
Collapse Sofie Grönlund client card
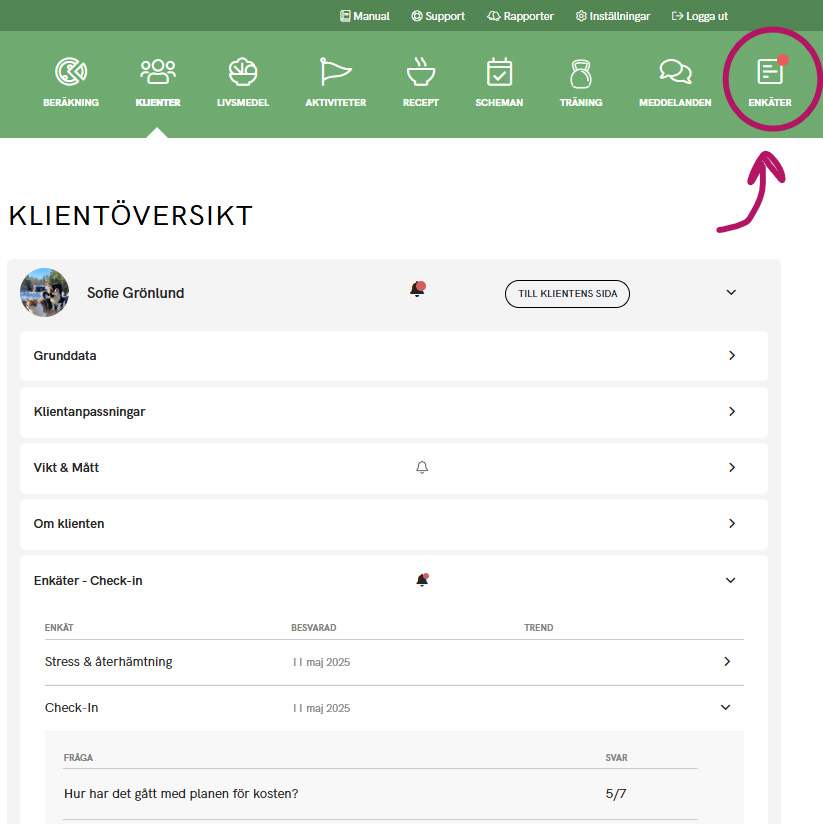730,293
